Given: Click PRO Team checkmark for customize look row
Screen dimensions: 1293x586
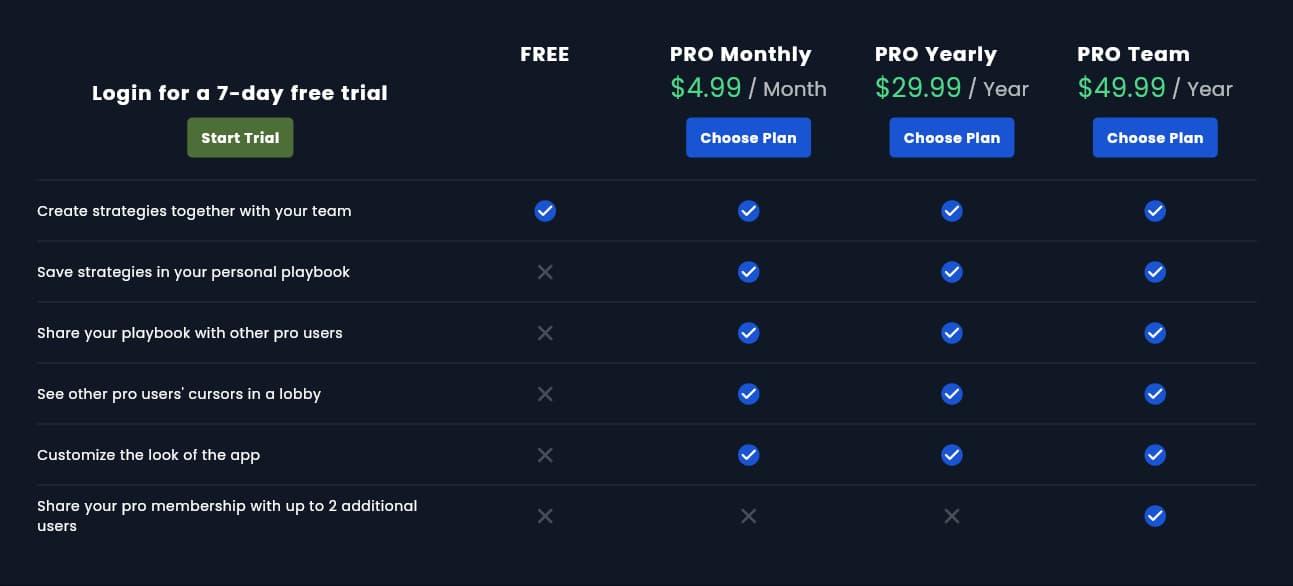Looking at the screenshot, I should coord(1155,455).
